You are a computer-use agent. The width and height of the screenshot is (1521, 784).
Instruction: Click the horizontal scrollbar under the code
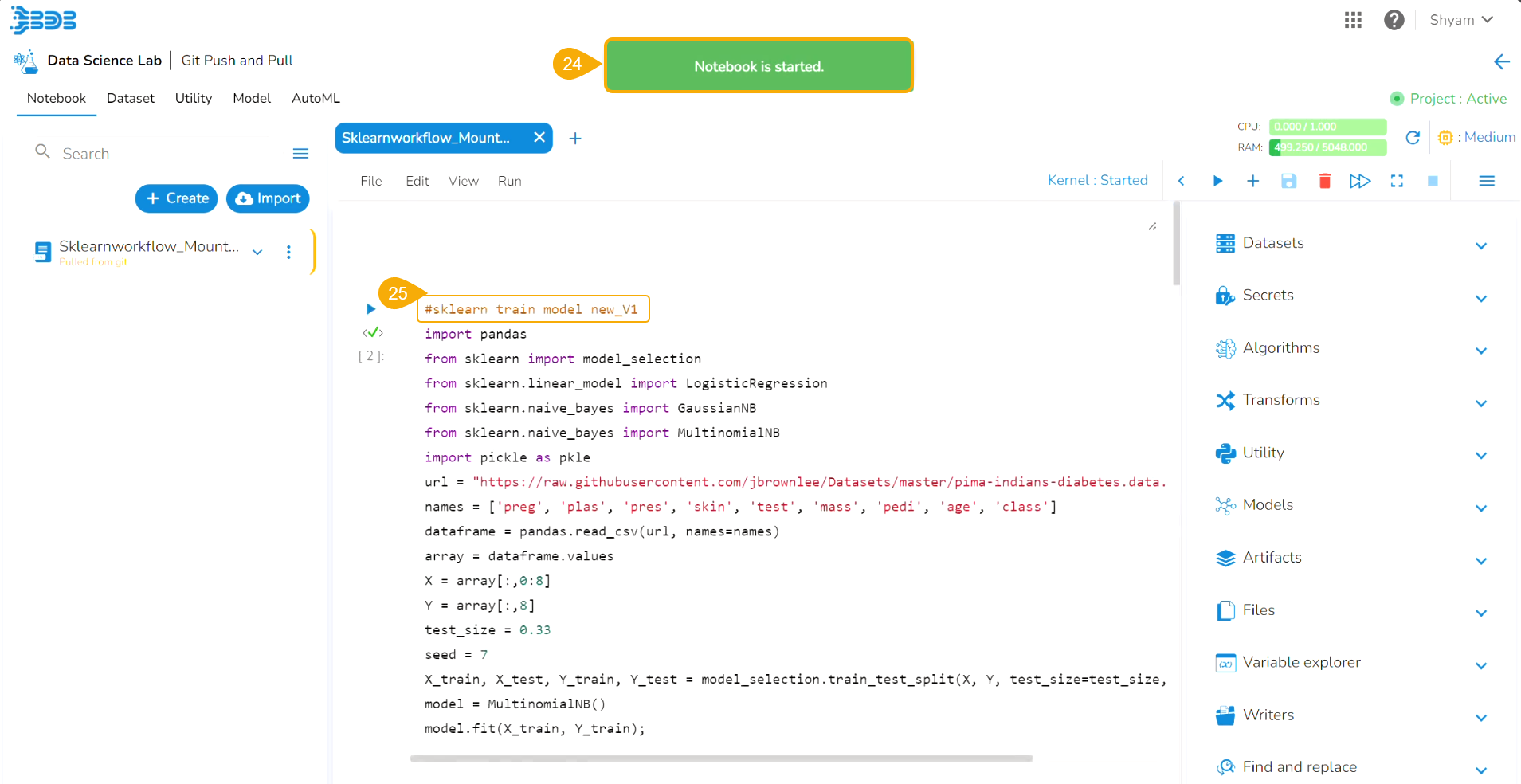coord(721,759)
